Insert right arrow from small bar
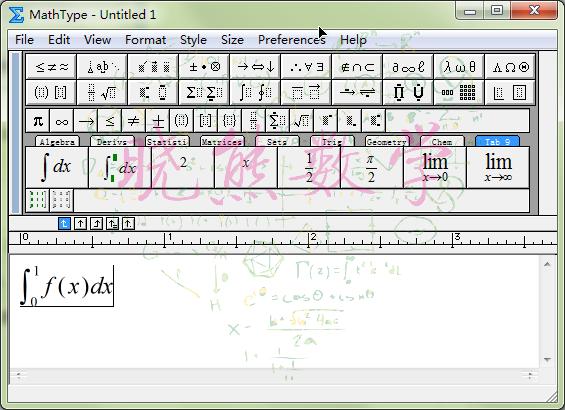The image size is (565, 410). coord(86,121)
